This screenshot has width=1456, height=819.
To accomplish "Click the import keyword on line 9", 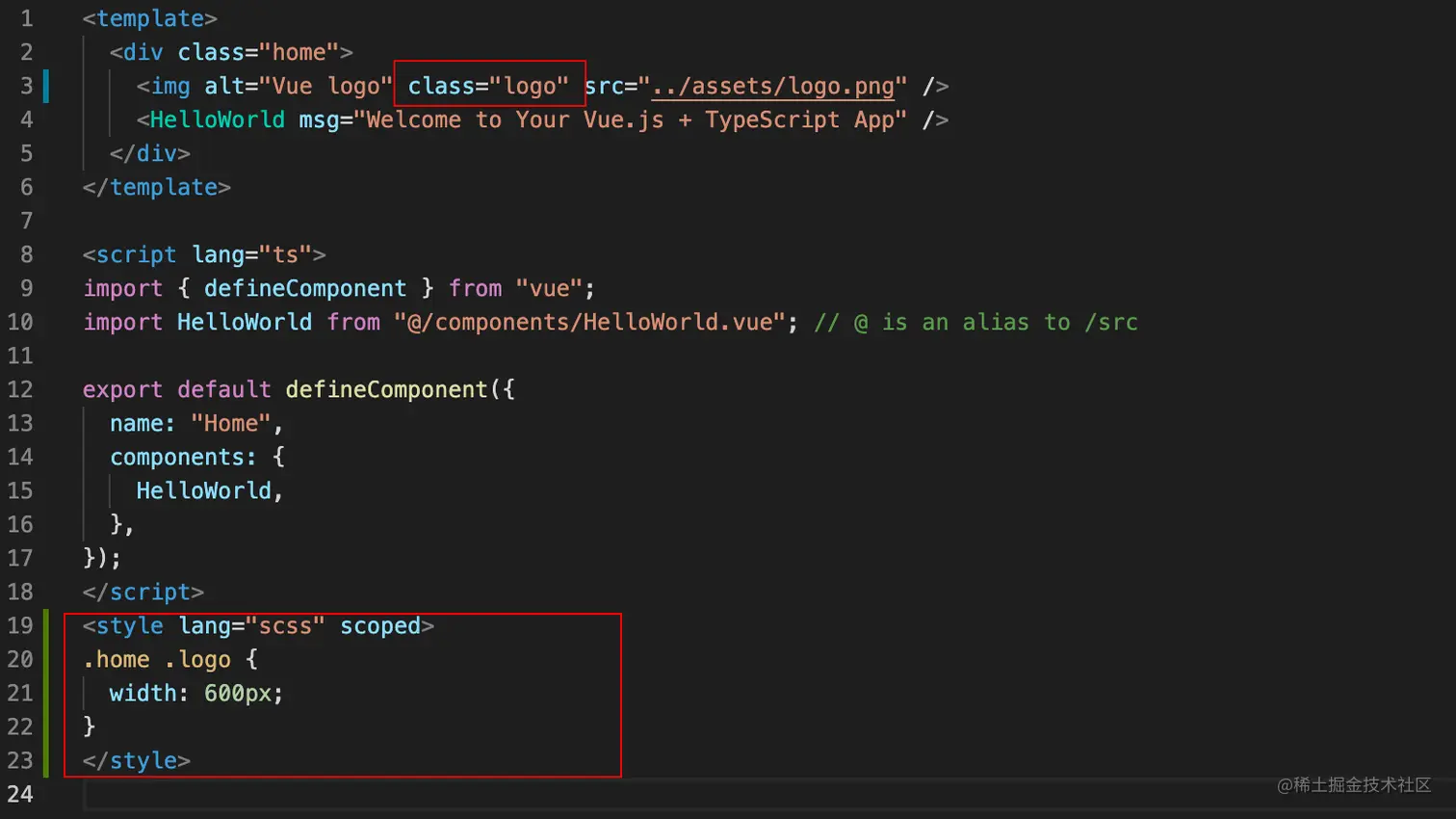I will click(123, 288).
